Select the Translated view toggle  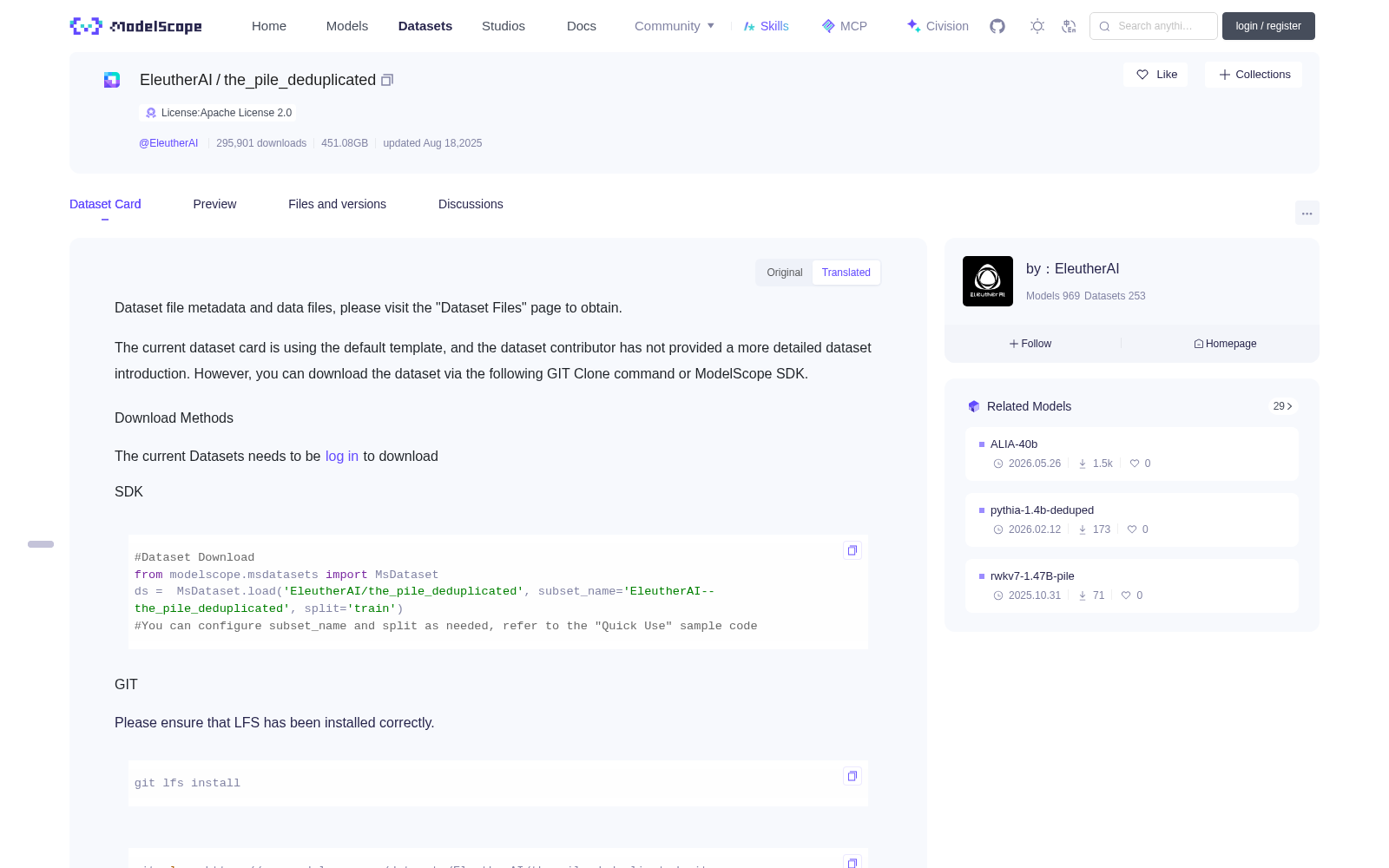click(846, 273)
